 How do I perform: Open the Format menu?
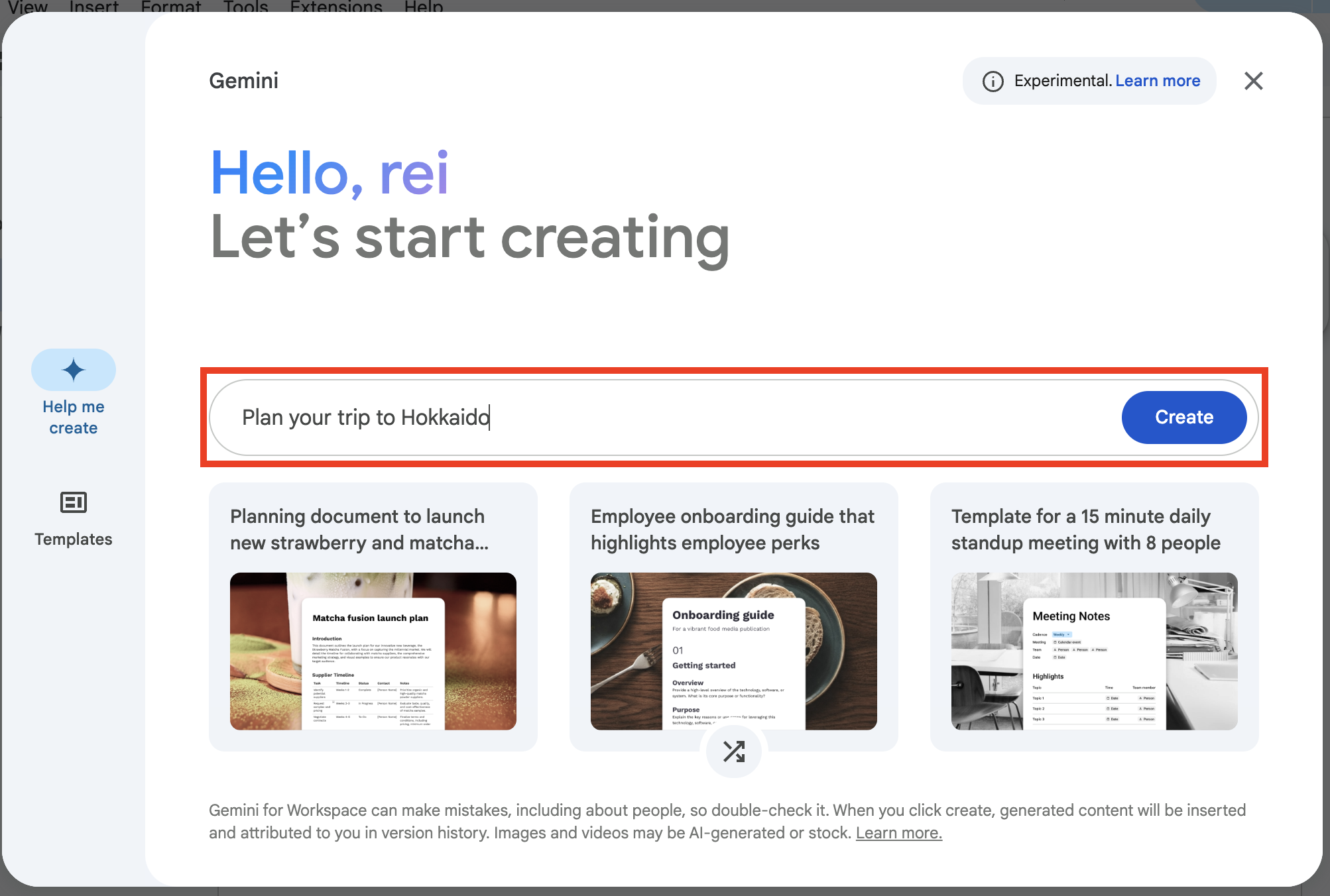pyautogui.click(x=170, y=7)
